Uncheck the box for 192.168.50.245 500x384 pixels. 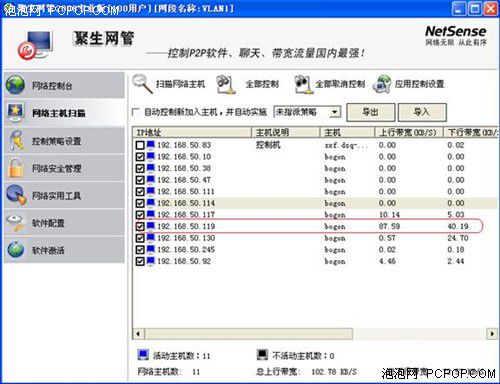tap(140, 250)
